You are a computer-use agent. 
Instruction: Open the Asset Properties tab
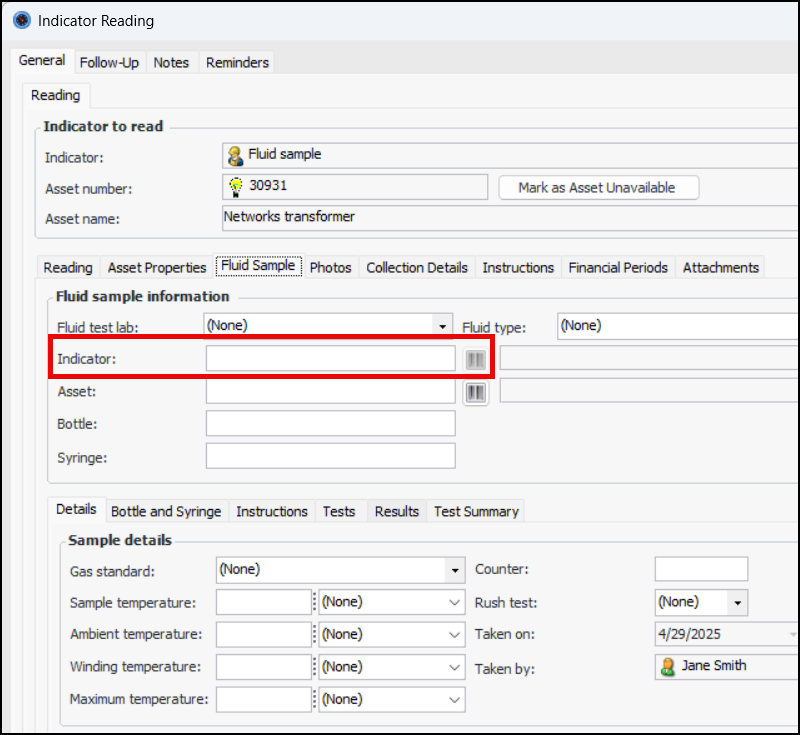tap(157, 267)
